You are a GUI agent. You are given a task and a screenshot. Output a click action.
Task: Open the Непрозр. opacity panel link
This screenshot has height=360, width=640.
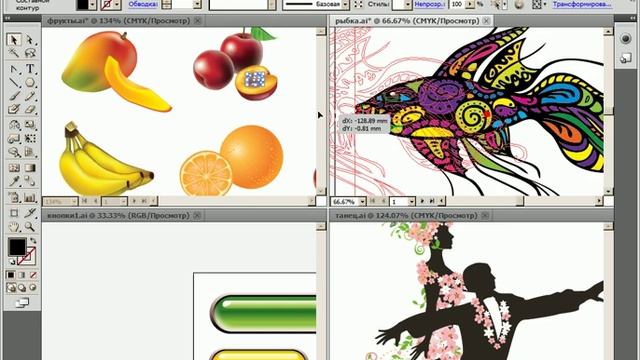pyautogui.click(x=429, y=4)
